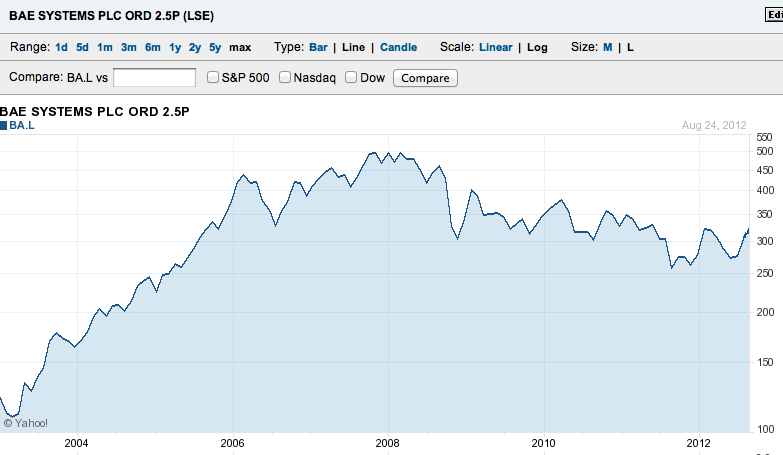
Task: Choose Linear scale
Action: tap(496, 47)
